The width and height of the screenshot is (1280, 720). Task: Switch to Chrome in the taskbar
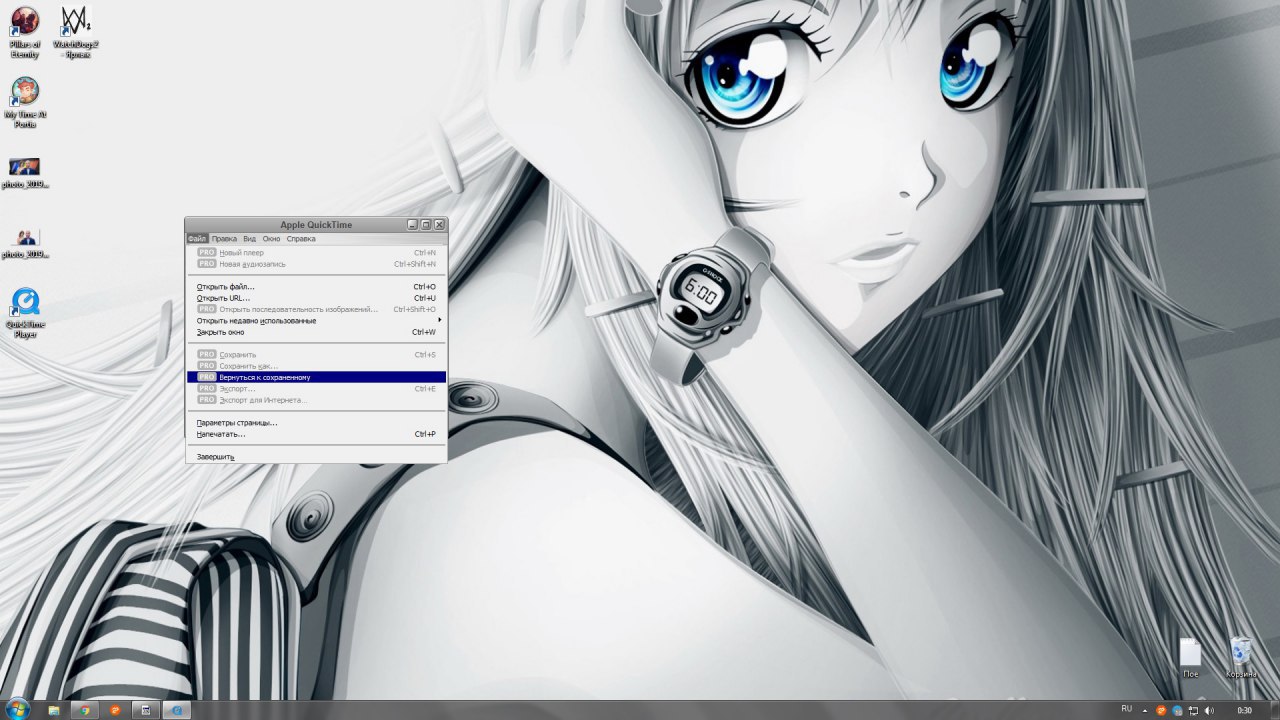pos(85,710)
